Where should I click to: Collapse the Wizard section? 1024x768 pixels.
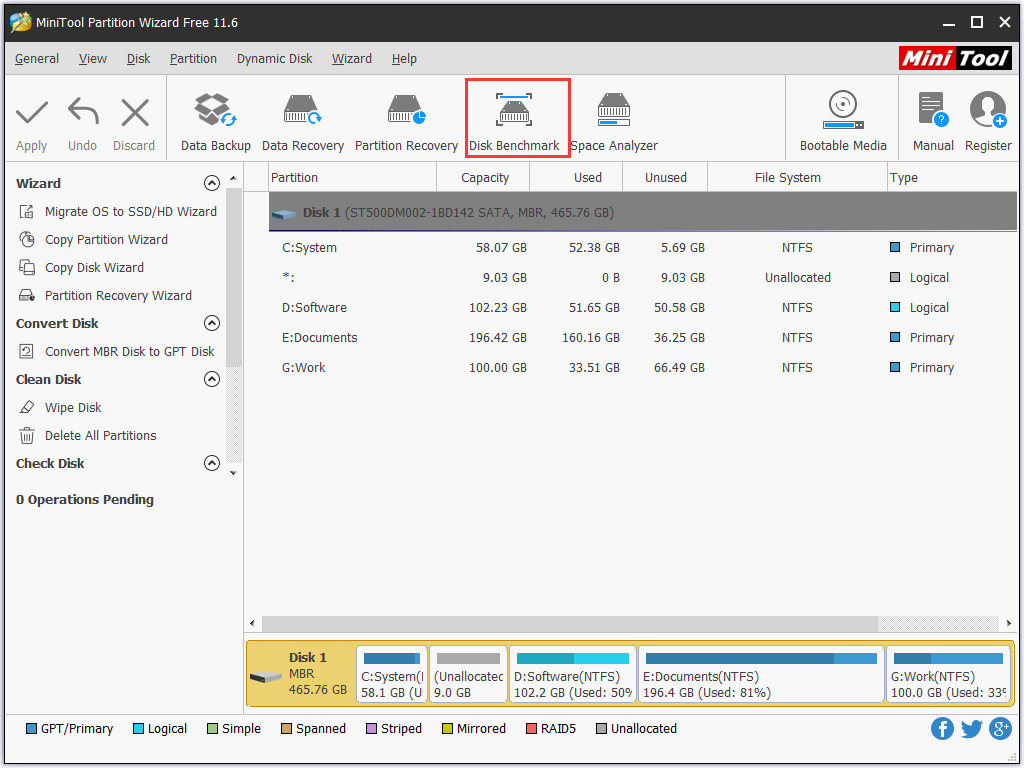212,184
